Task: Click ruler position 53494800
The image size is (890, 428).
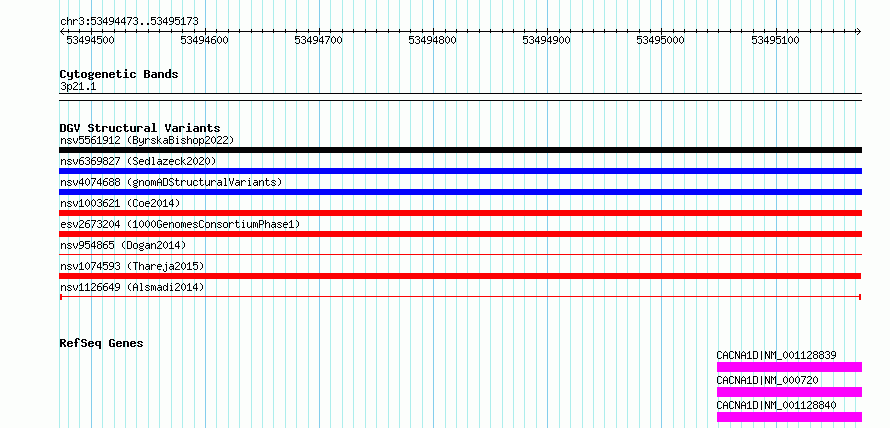Action: tap(433, 40)
